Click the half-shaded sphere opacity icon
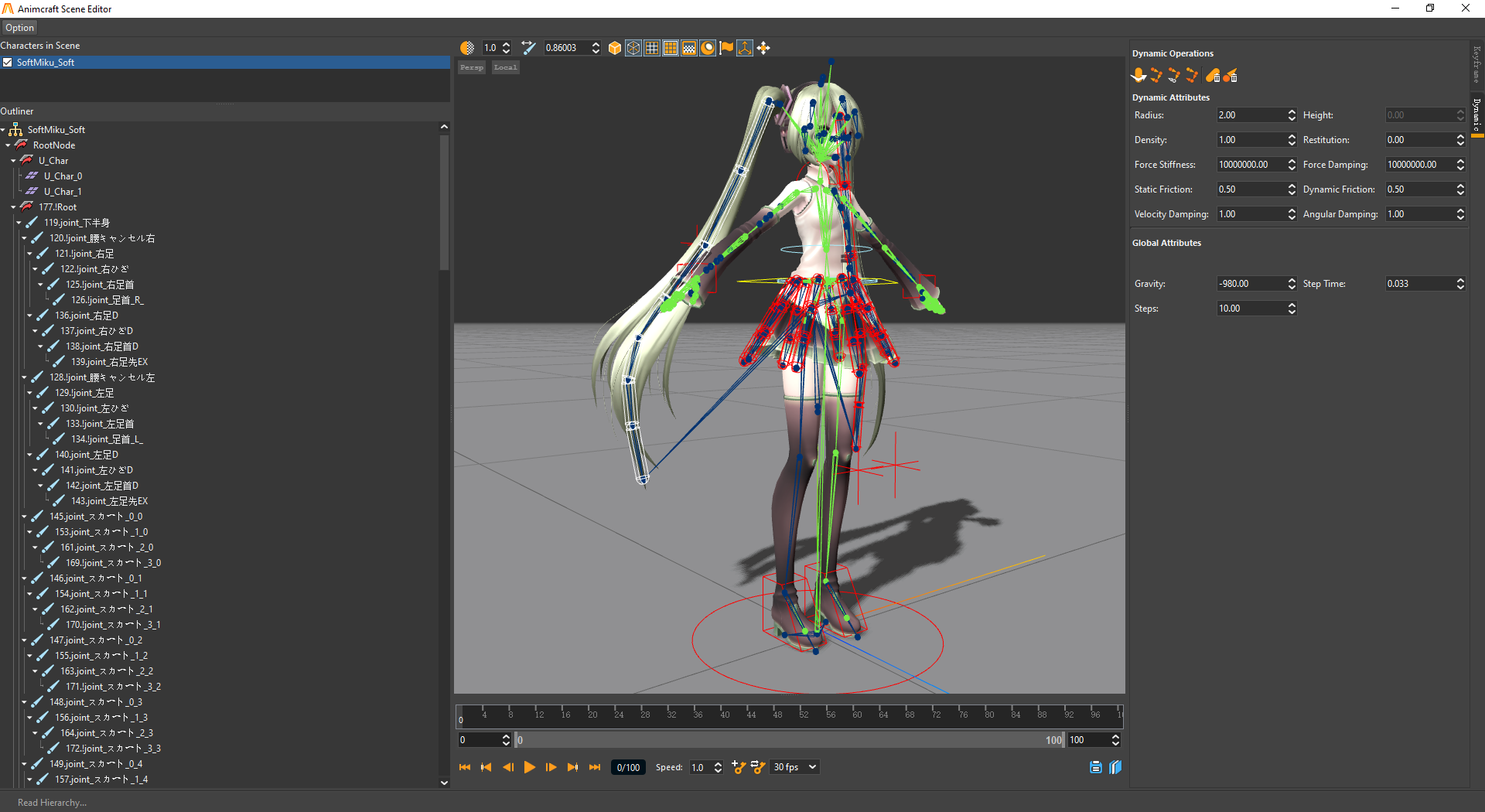Image resolution: width=1485 pixels, height=812 pixels. tap(466, 48)
